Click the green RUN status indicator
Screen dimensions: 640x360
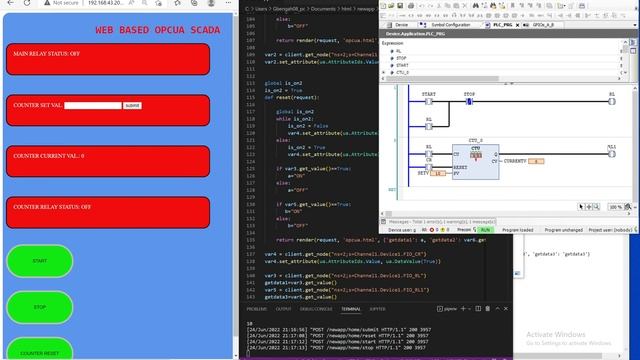coord(485,230)
